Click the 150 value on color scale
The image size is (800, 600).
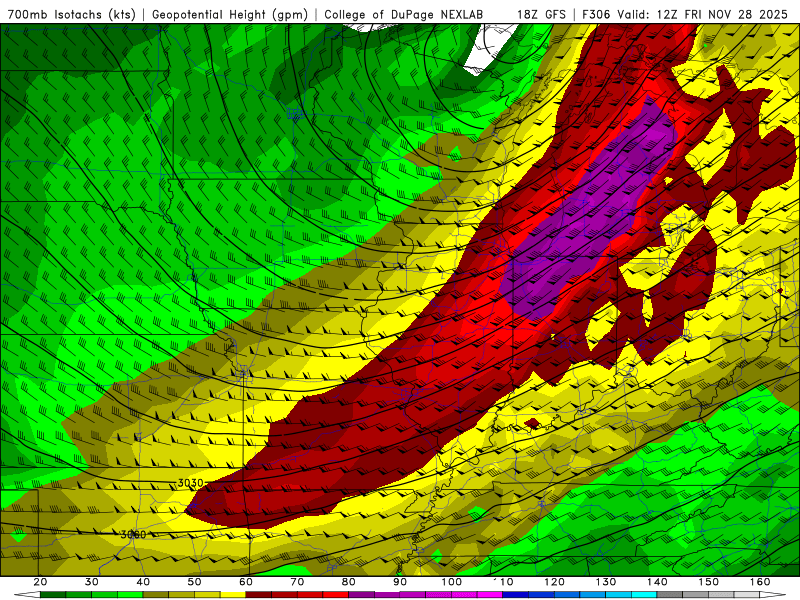click(x=709, y=582)
